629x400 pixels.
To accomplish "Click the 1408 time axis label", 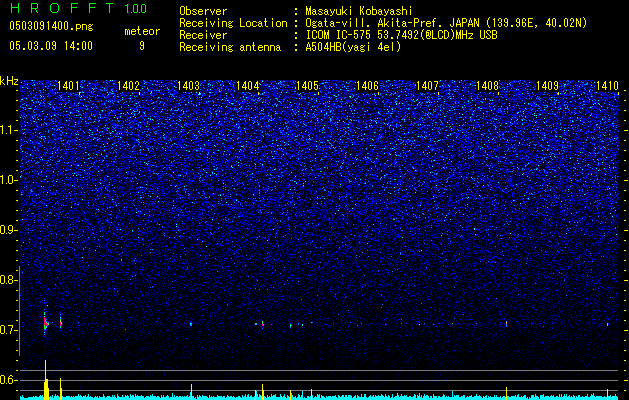I will point(487,86).
